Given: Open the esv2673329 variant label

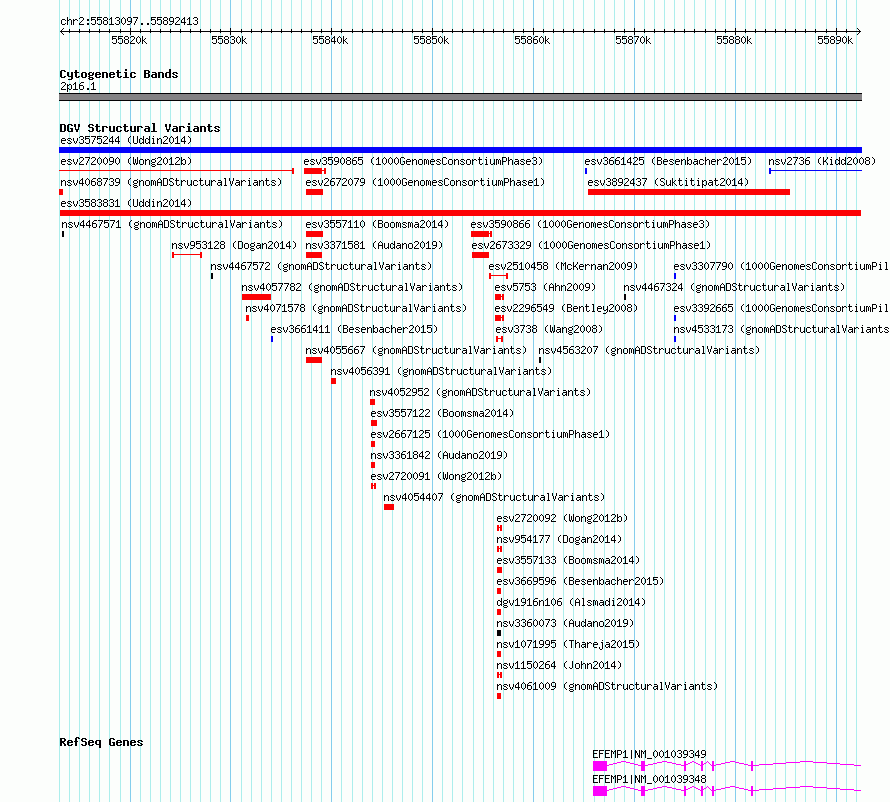Looking at the screenshot, I should click(x=591, y=245).
